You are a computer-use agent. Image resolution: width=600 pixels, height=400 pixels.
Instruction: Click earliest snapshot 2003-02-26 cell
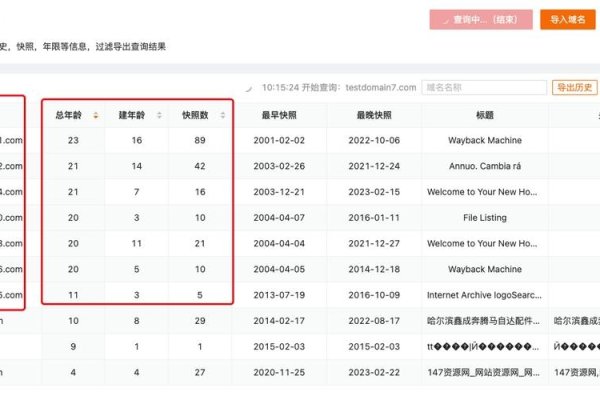pos(279,166)
